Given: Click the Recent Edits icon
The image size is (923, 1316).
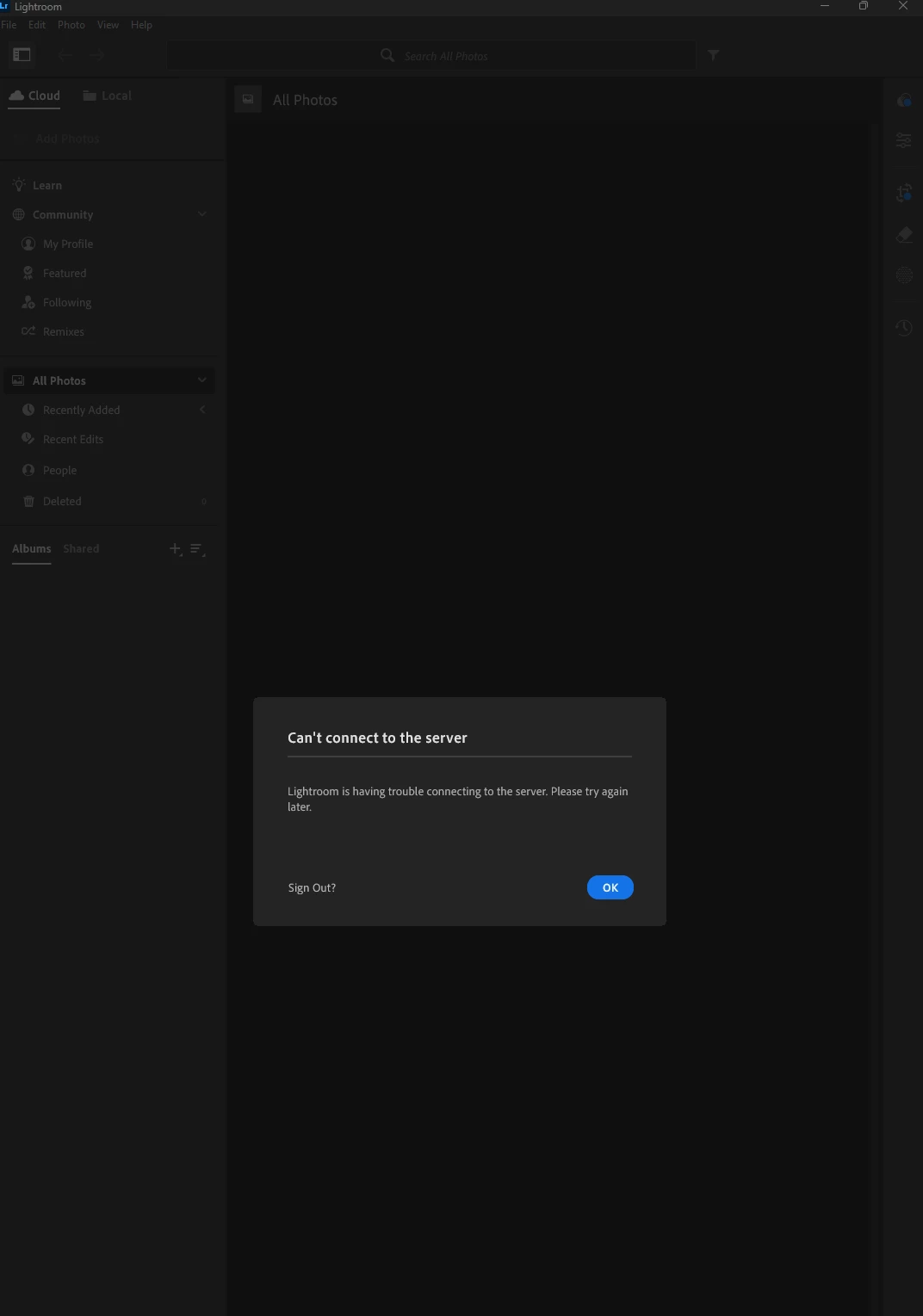Looking at the screenshot, I should (28, 439).
